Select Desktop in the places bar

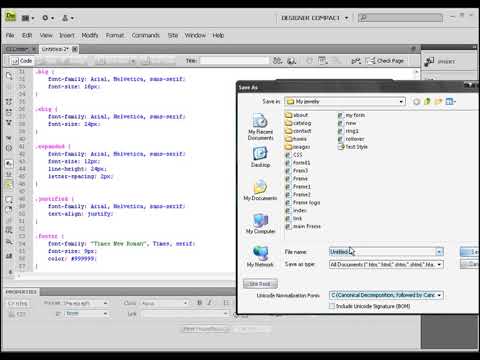click(260, 157)
